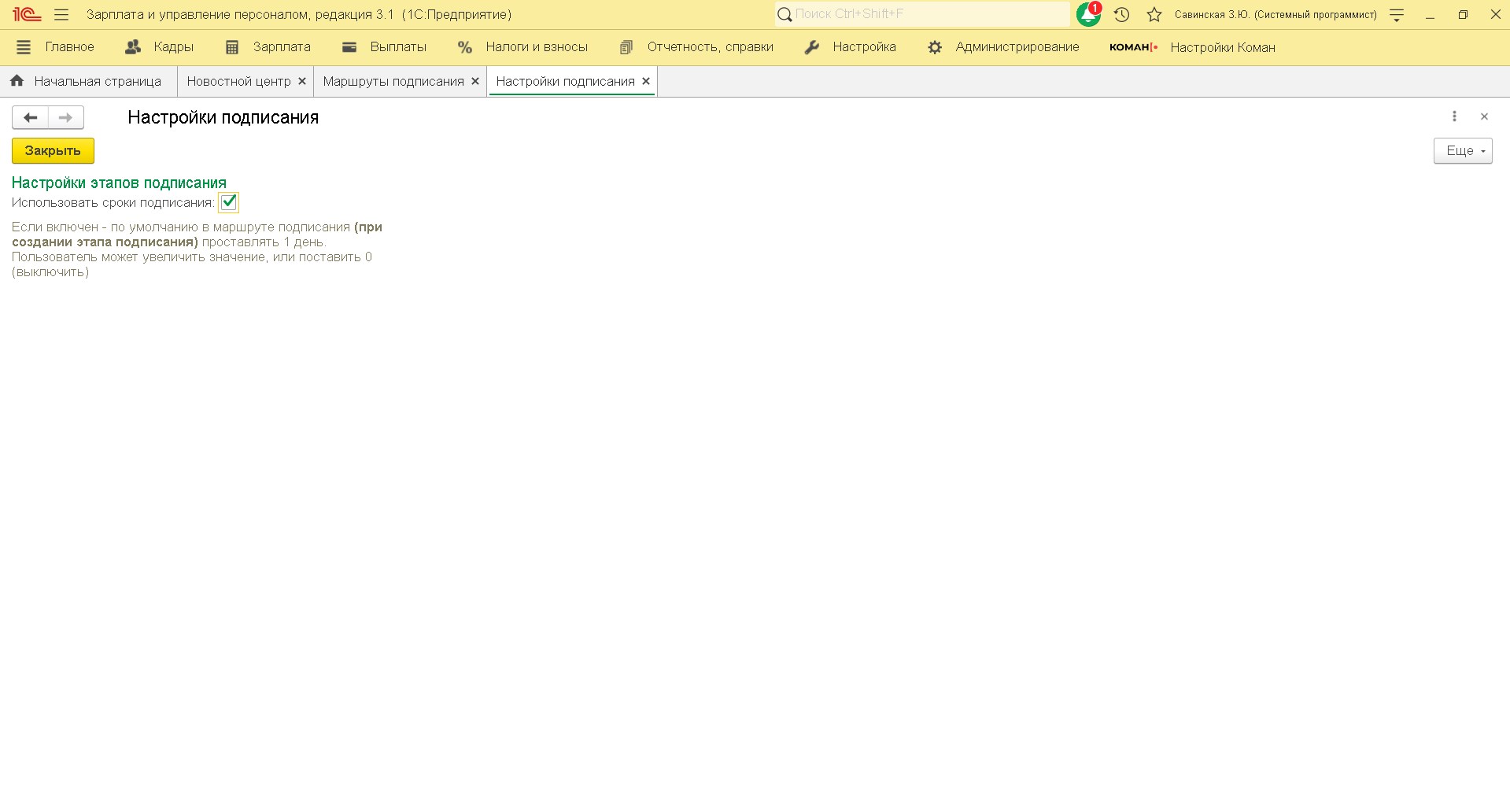Open the notifications bell icon
This screenshot has width=1510, height=812.
tap(1087, 15)
